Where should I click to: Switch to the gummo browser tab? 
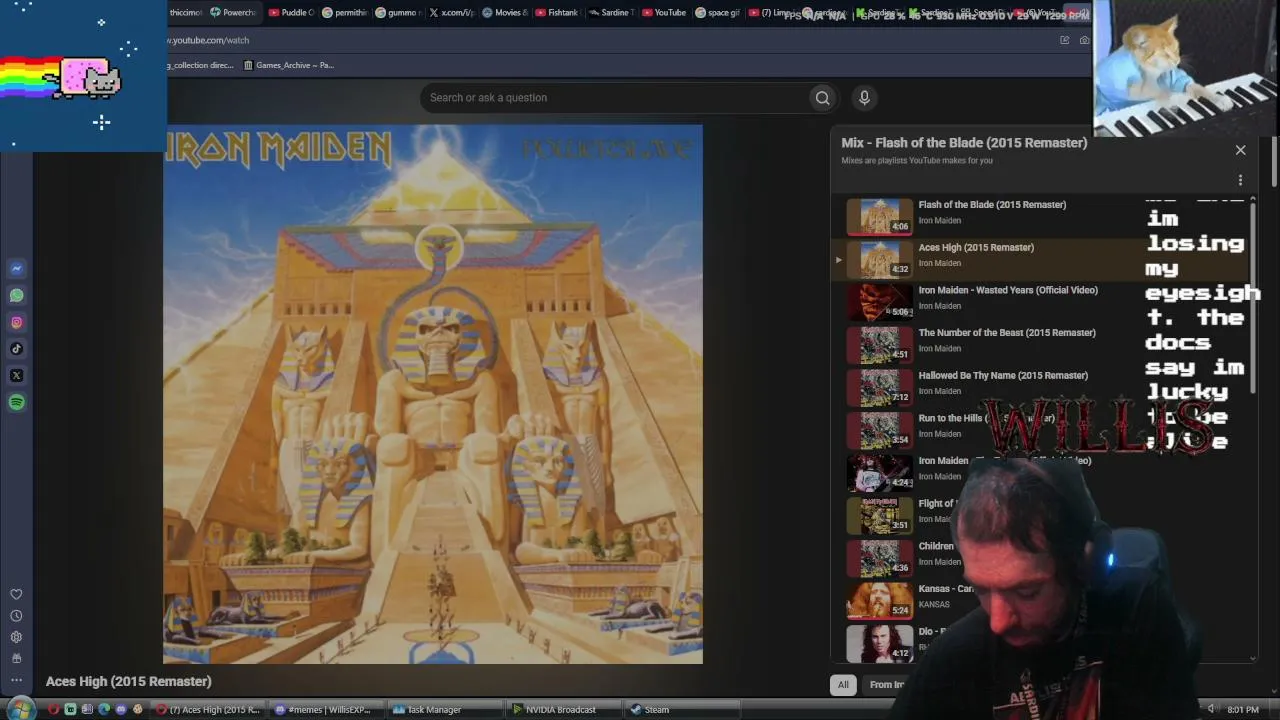[x=400, y=13]
